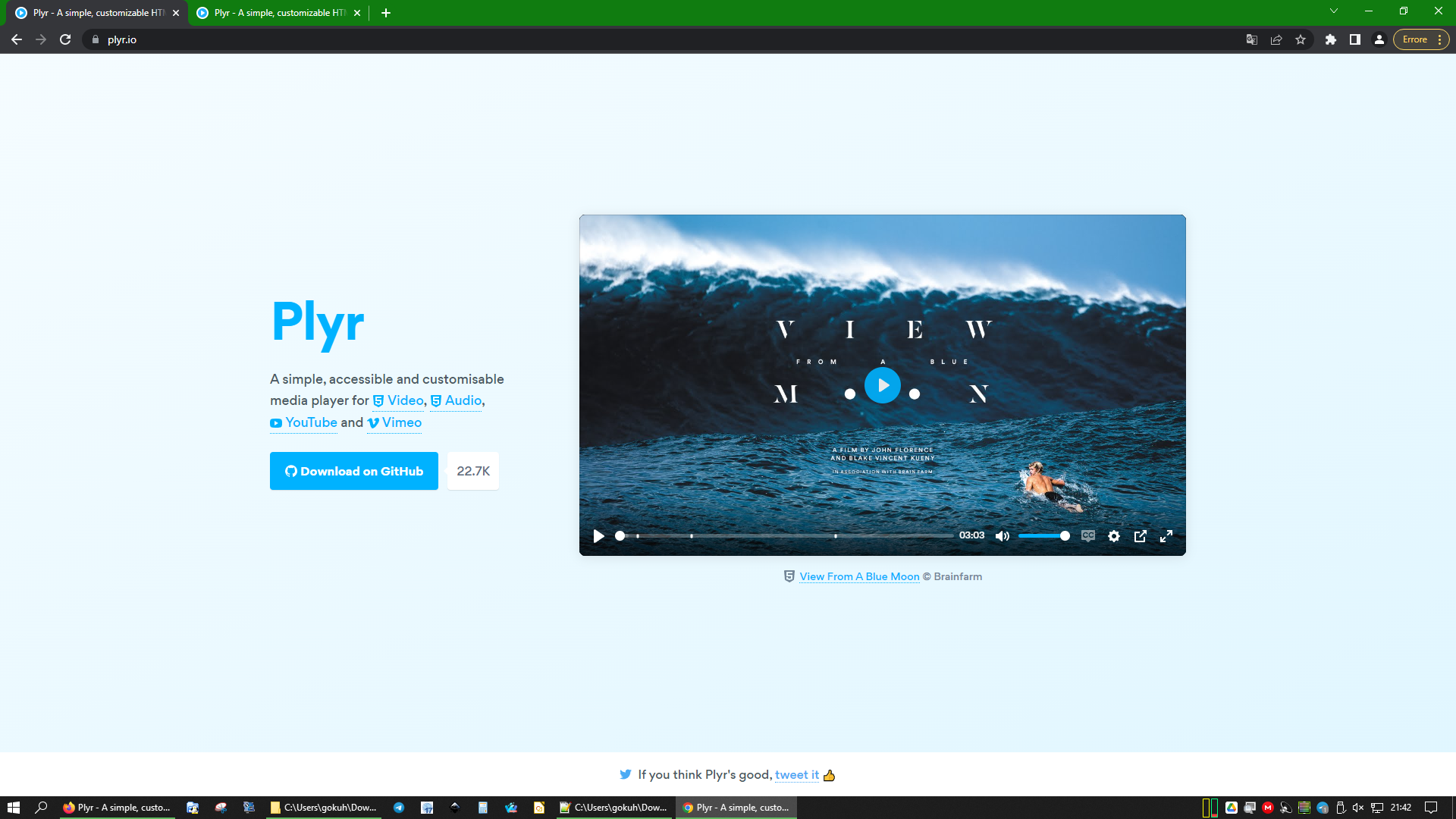Open the View From A Blue Moon link
Viewport: 1456px width, 819px height.
859,576
